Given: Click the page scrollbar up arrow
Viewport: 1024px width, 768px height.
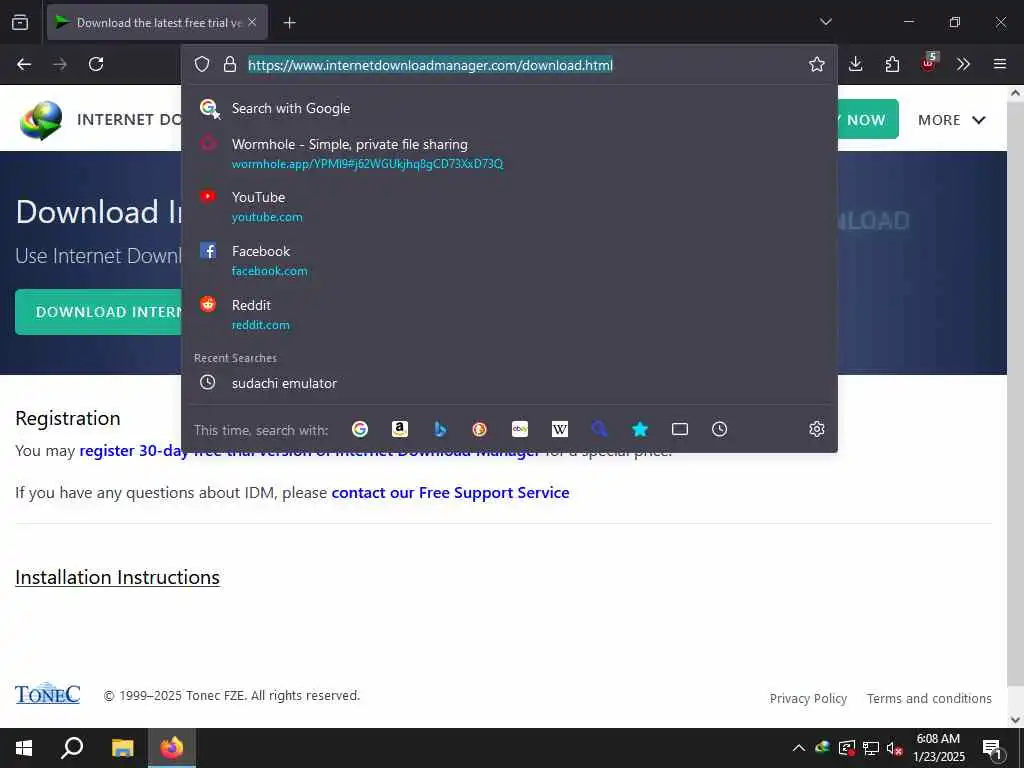Looking at the screenshot, I should pos(1015,93).
